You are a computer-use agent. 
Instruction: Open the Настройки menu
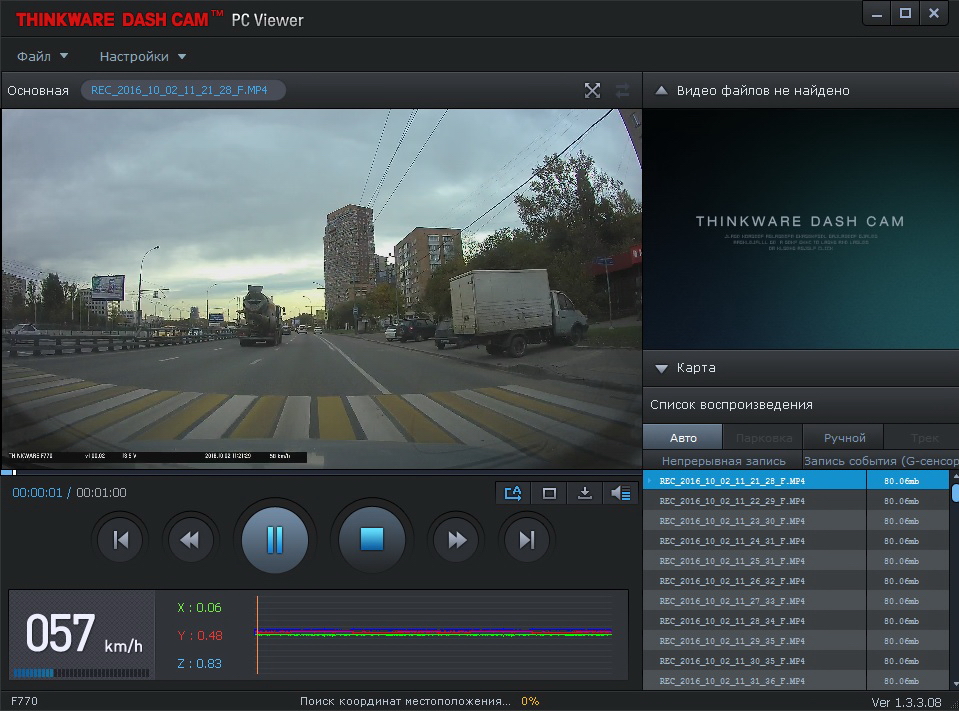coord(143,56)
